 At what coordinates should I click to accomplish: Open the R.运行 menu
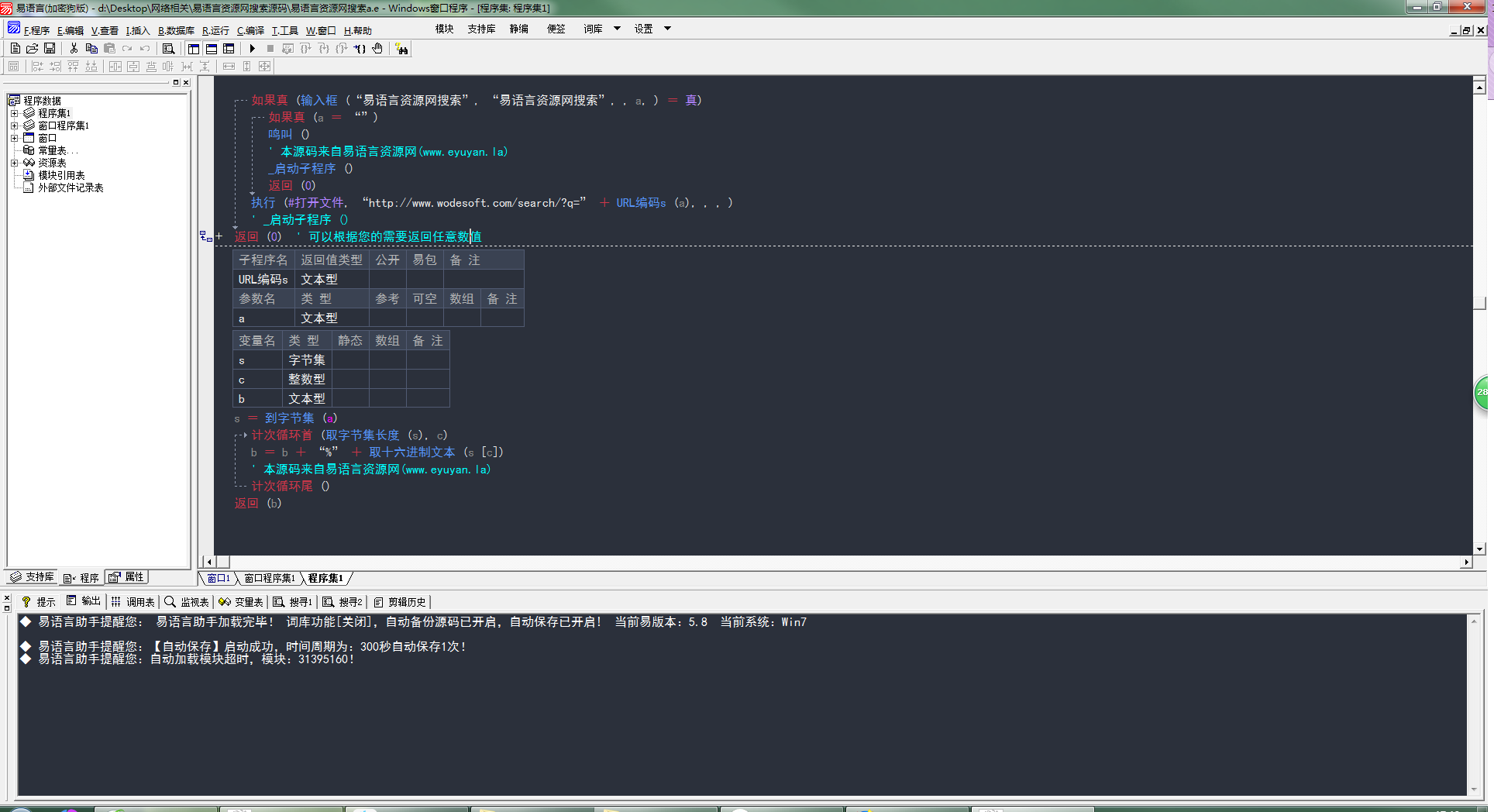click(x=215, y=30)
